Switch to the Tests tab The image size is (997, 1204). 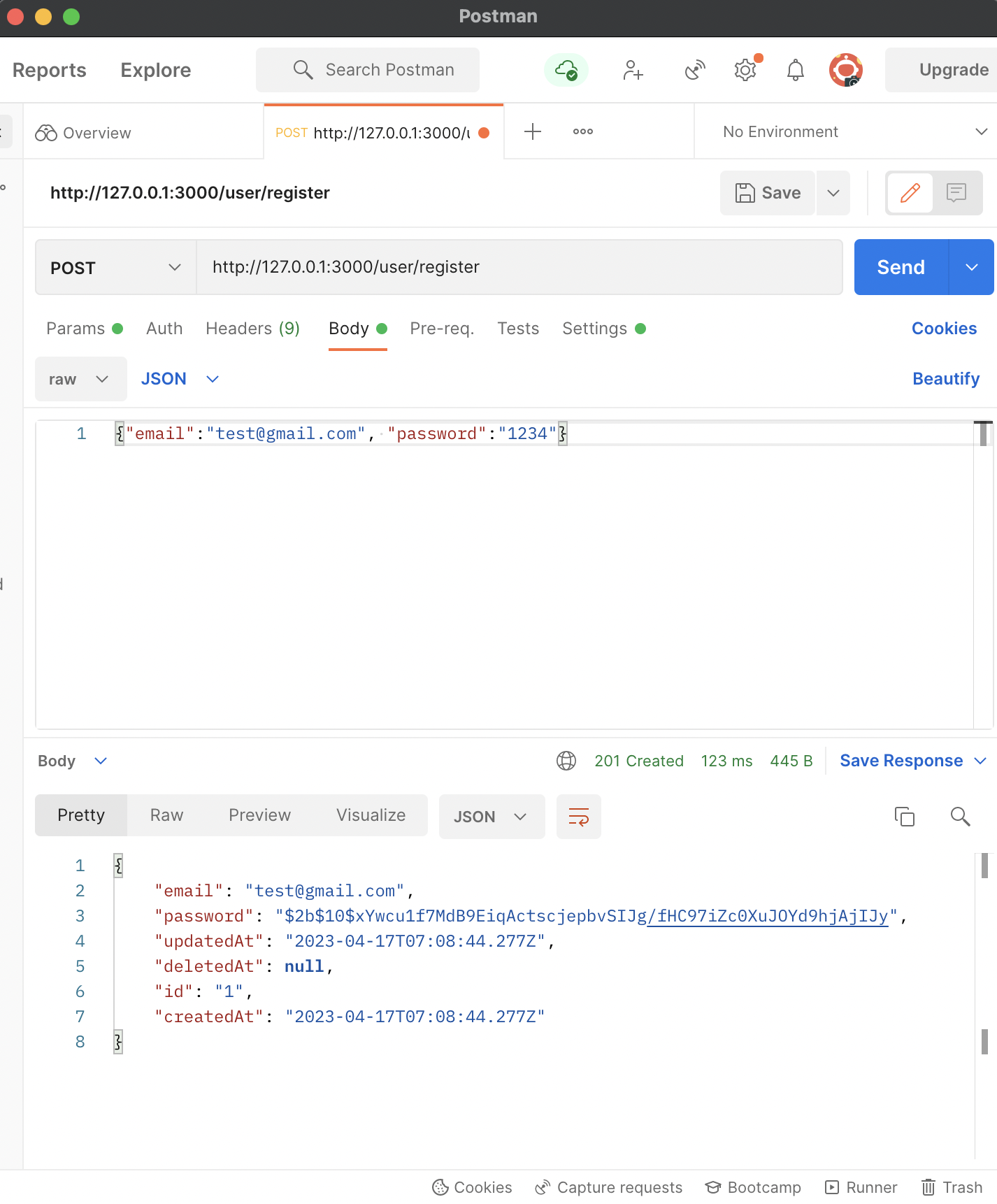coord(518,329)
